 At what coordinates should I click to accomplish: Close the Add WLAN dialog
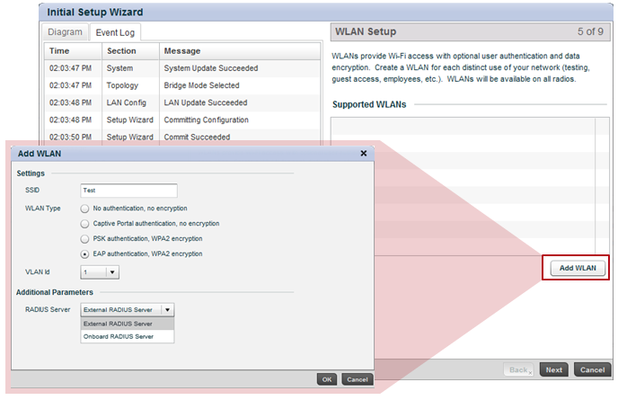click(x=363, y=153)
